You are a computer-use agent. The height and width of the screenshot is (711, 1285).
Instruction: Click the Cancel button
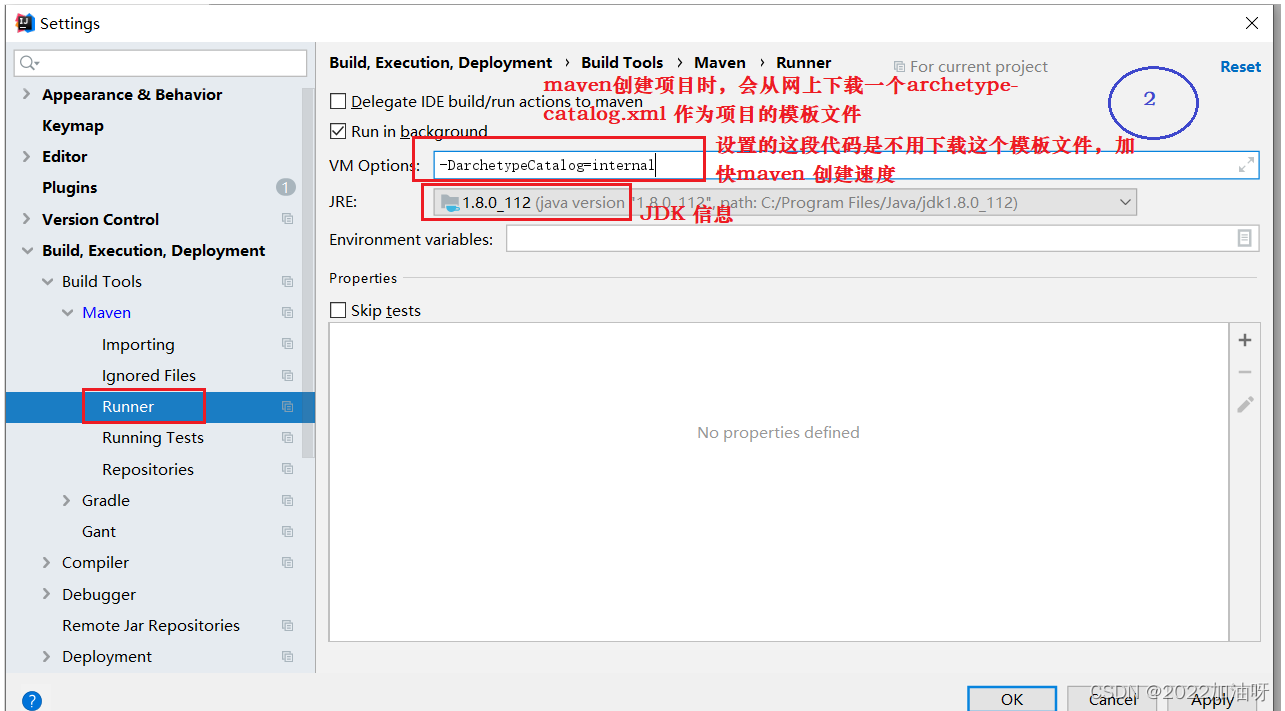pyautogui.click(x=1113, y=699)
